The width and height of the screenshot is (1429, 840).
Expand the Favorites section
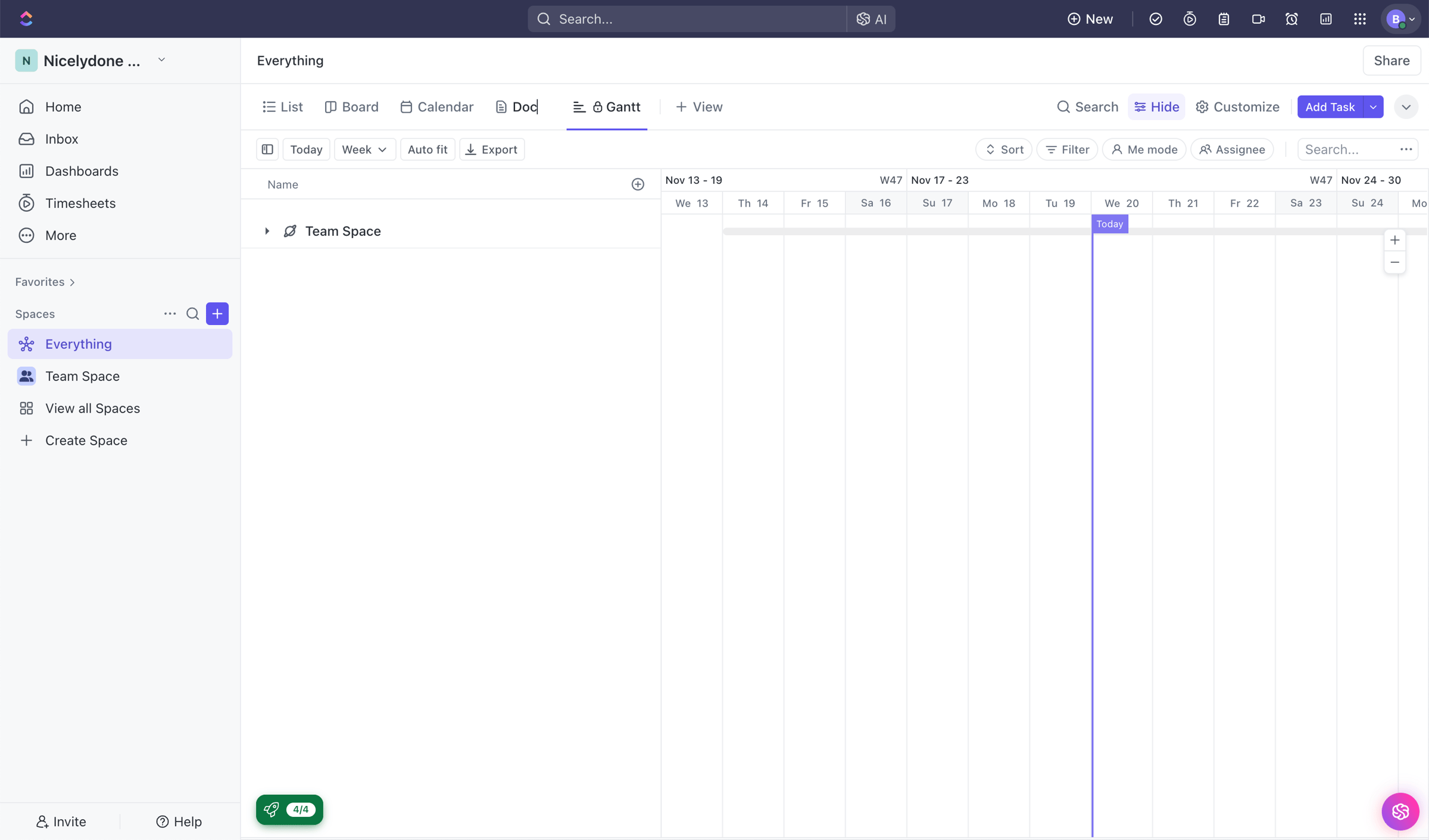point(45,282)
